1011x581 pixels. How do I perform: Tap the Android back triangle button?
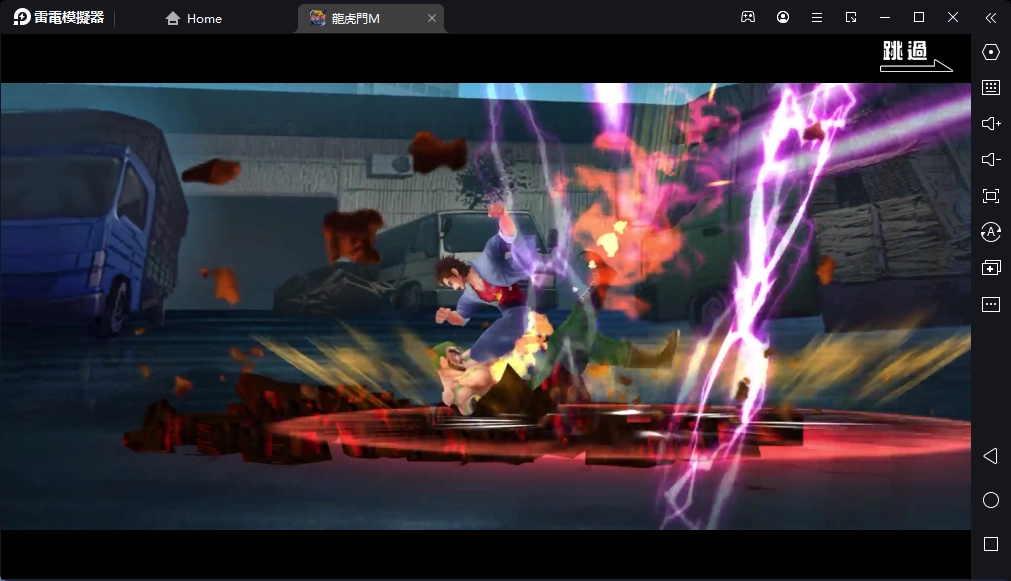pyautogui.click(x=991, y=457)
